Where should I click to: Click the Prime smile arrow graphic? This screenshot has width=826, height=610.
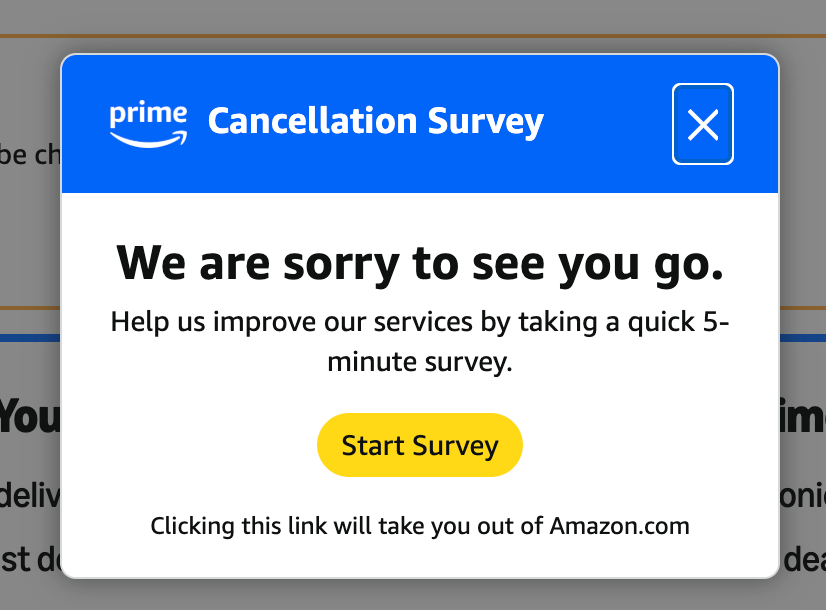(x=148, y=140)
